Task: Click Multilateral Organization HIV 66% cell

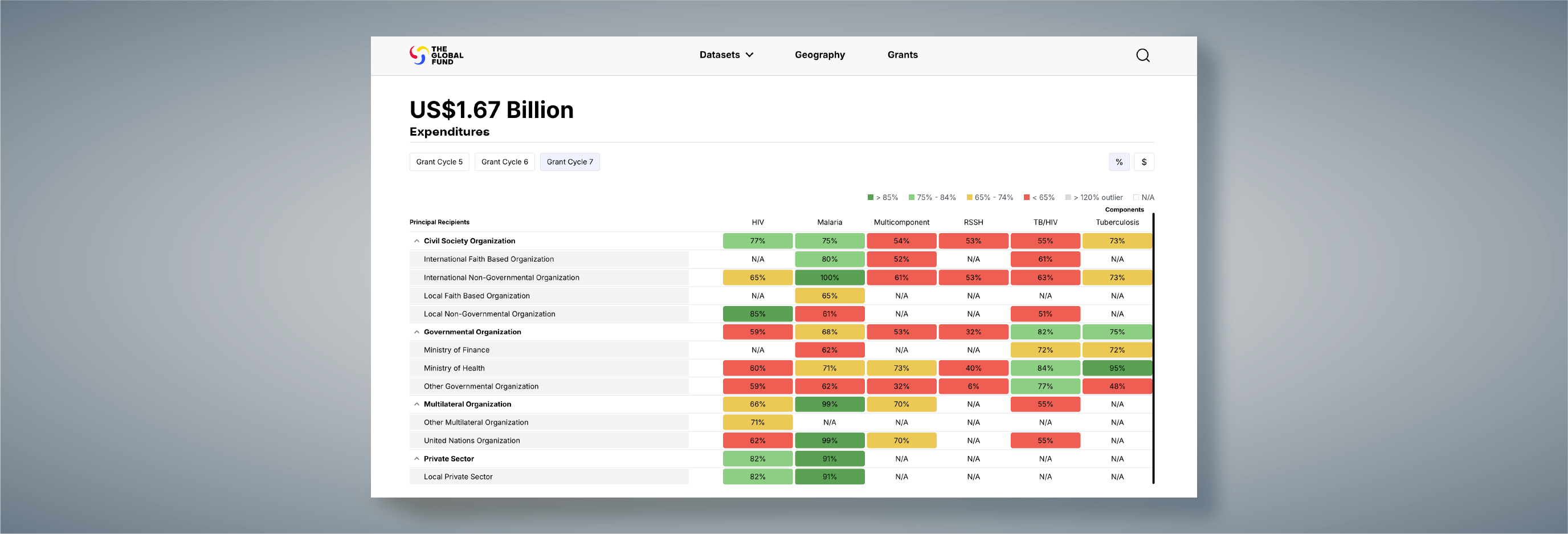Action: pos(757,404)
